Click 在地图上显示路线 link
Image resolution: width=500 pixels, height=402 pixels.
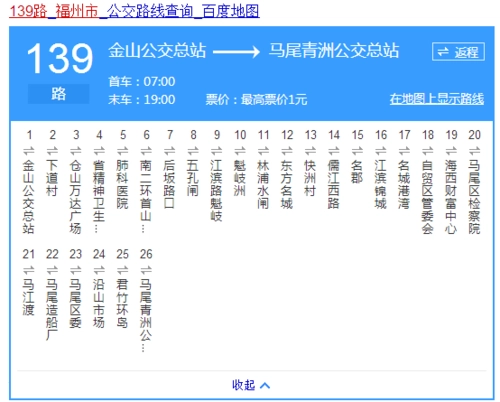(437, 99)
